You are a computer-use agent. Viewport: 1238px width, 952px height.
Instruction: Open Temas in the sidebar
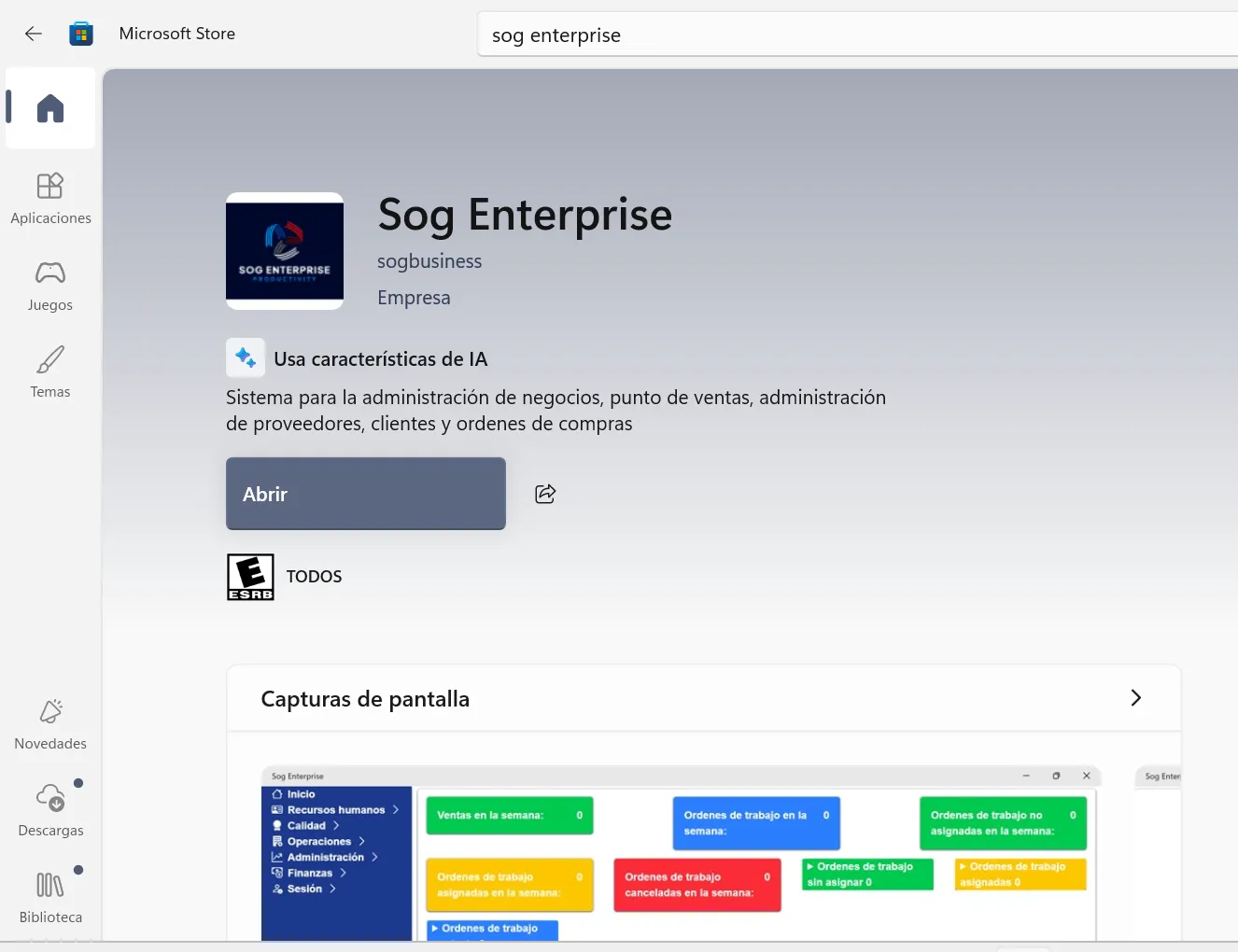coord(50,372)
